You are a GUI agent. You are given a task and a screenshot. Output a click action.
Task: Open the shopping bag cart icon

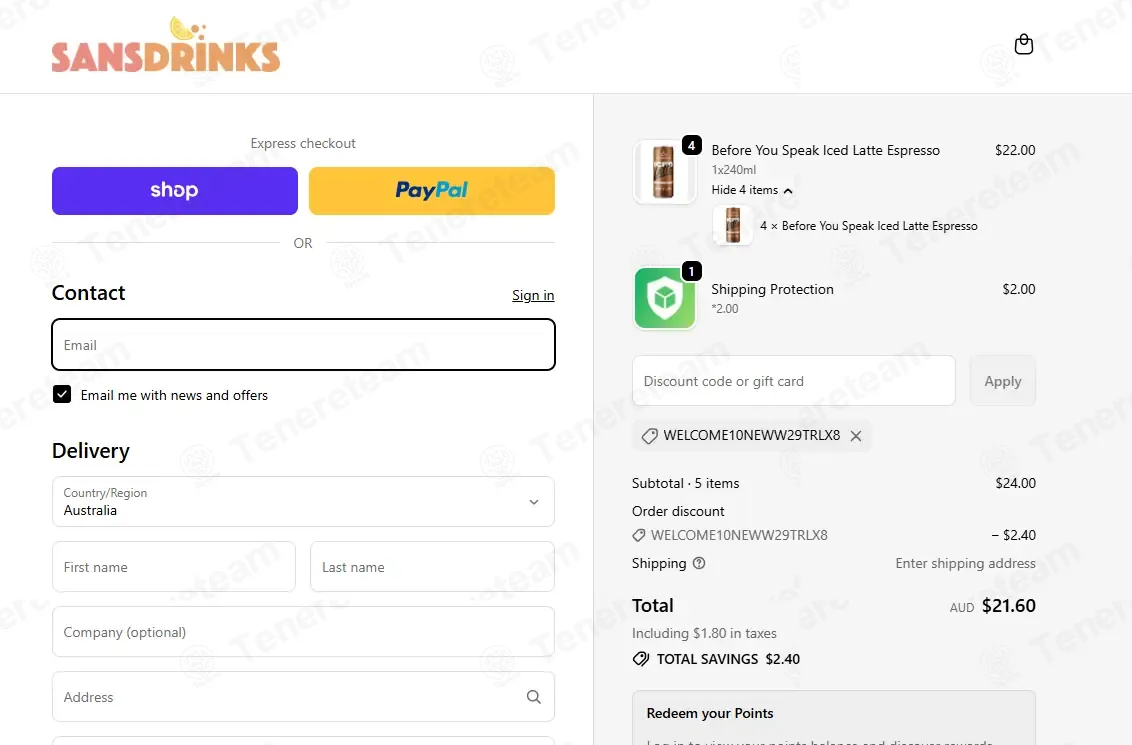click(1023, 45)
